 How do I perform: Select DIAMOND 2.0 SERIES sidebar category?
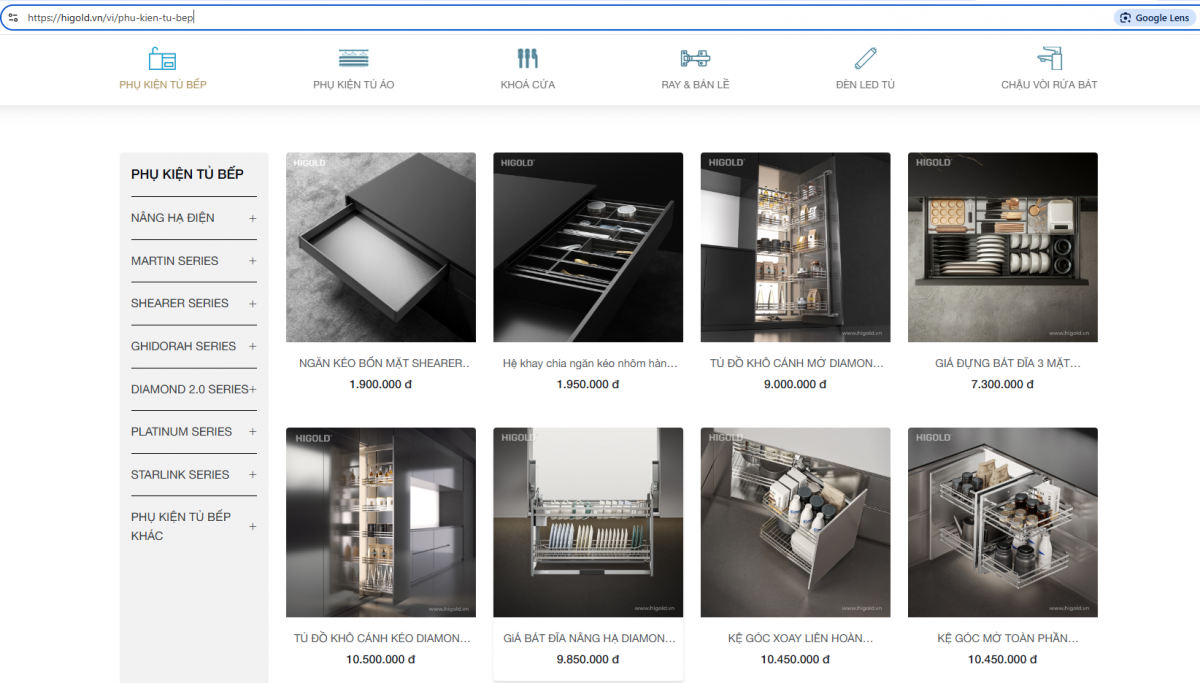tap(189, 389)
